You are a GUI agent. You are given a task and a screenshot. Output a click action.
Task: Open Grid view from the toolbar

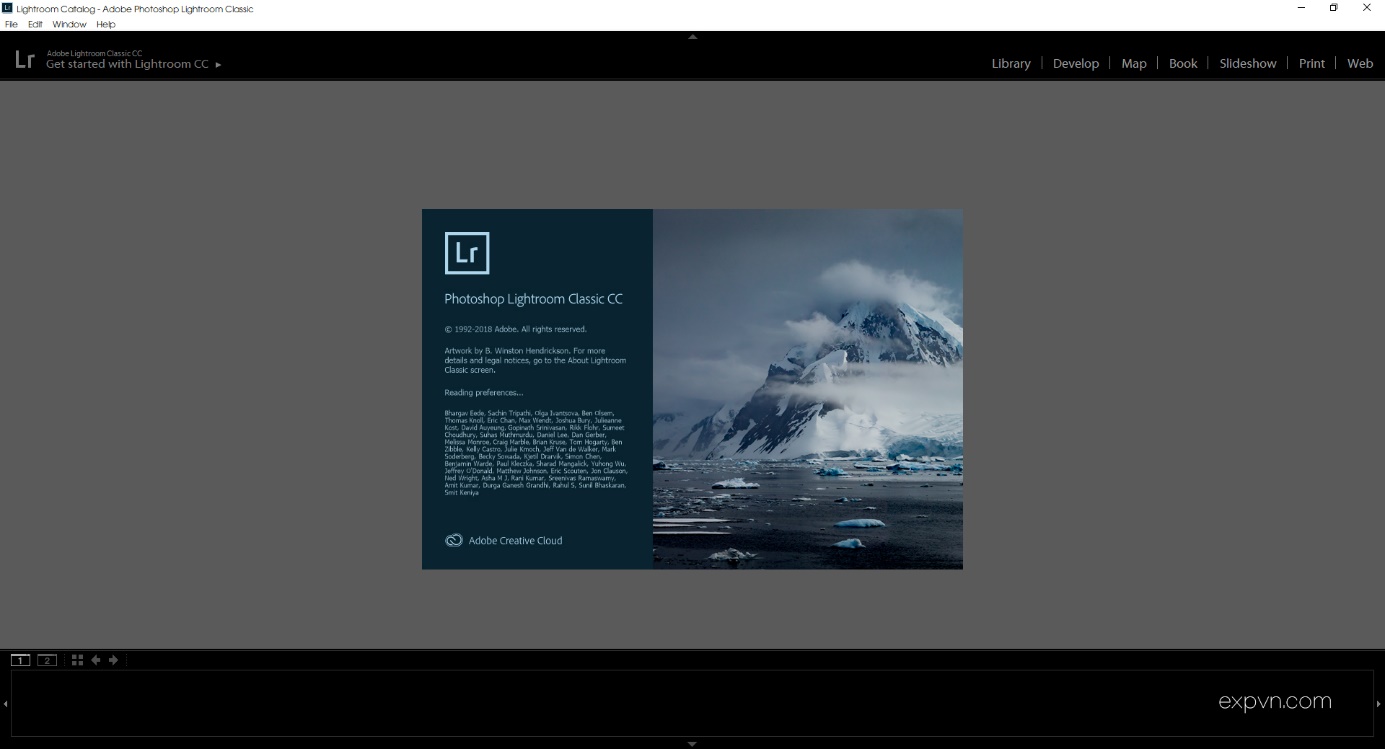[x=77, y=660]
